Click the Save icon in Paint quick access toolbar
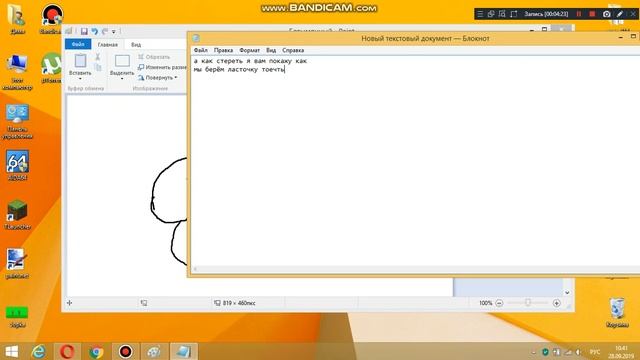Viewport: 640px width, 360px height. point(84,31)
